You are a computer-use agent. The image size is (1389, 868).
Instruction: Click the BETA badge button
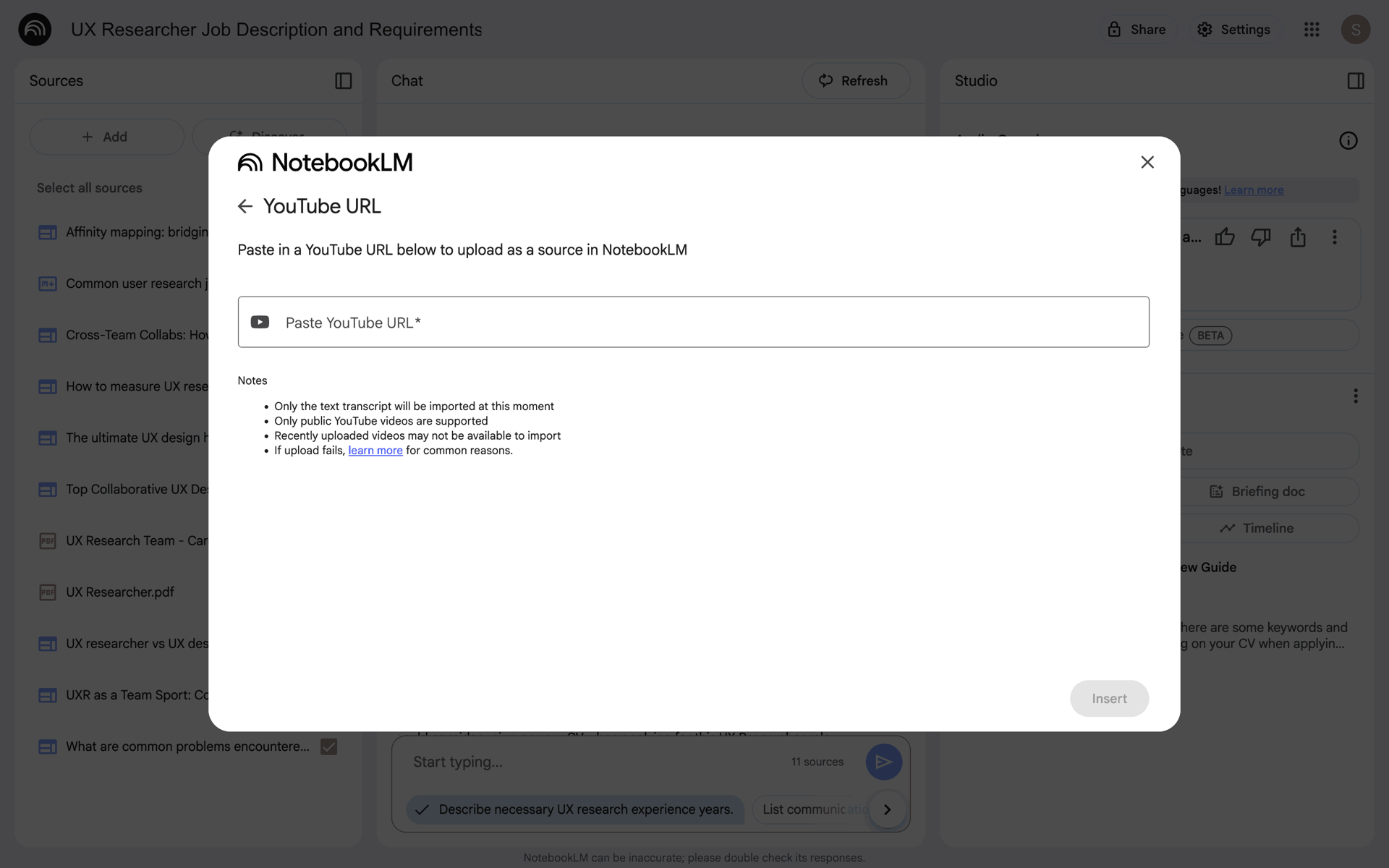1210,336
